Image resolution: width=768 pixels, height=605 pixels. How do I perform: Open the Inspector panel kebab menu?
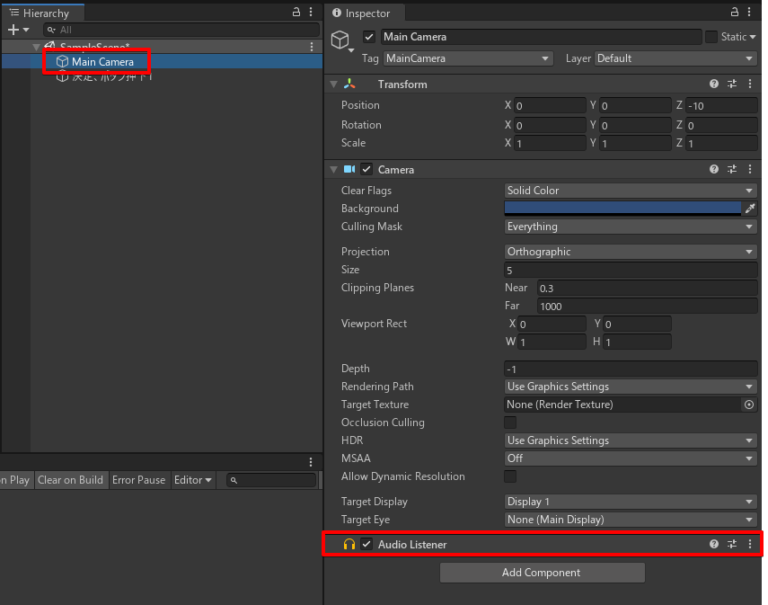(x=749, y=12)
